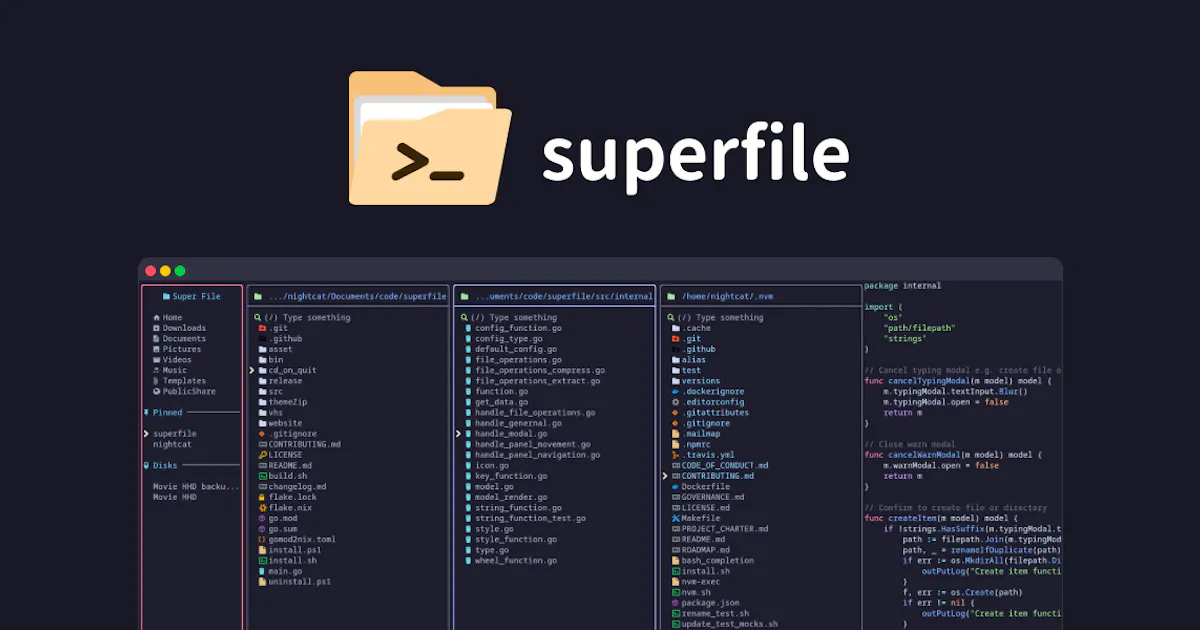Click the gear icon next to .editorconfig

point(676,402)
